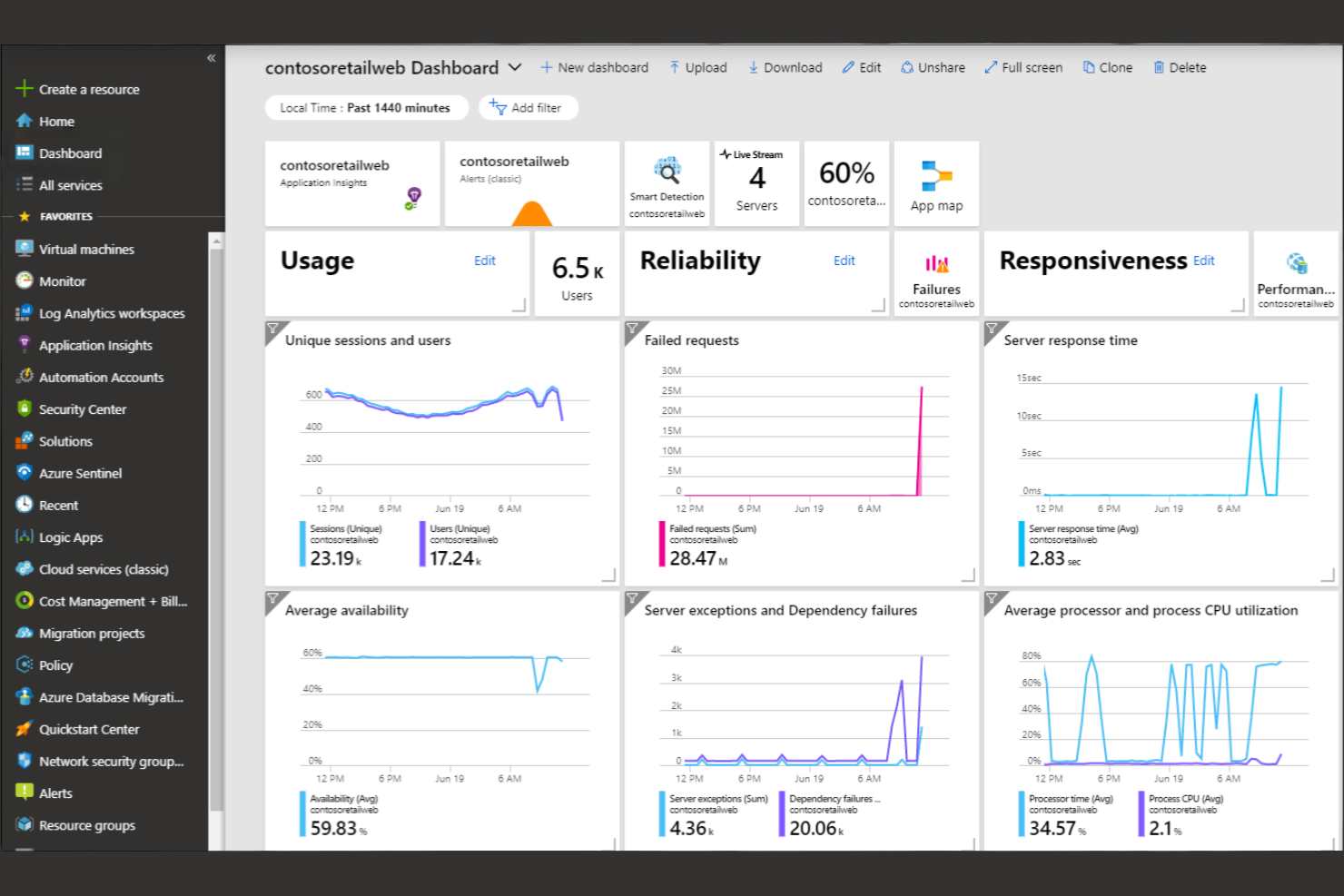Select Azure Sentinel in the sidebar
The height and width of the screenshot is (896, 1344).
[81, 473]
